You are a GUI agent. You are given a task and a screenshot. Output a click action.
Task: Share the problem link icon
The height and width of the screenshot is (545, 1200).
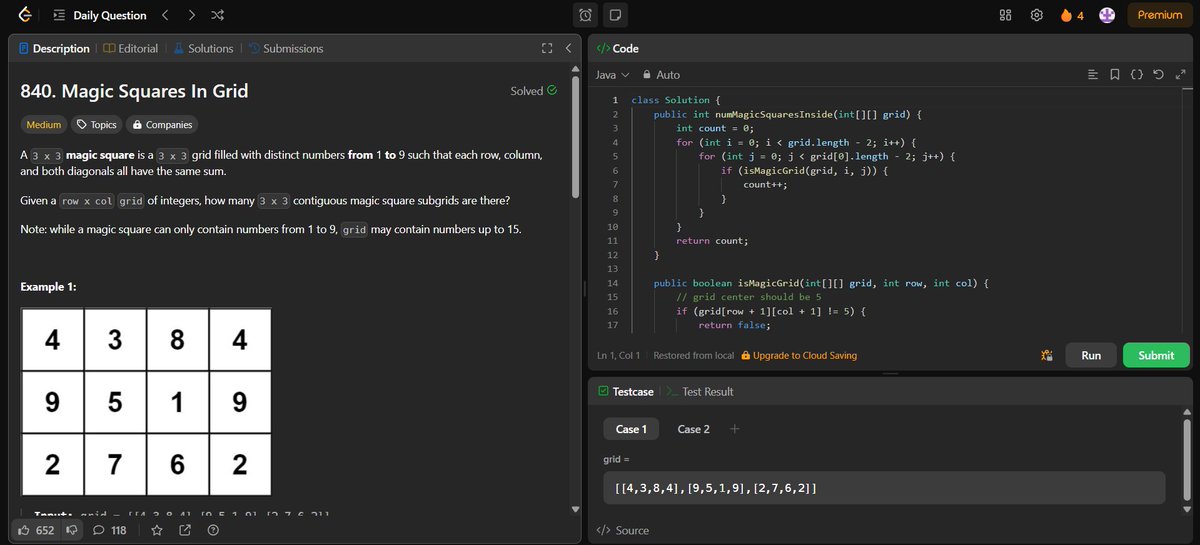pos(185,530)
